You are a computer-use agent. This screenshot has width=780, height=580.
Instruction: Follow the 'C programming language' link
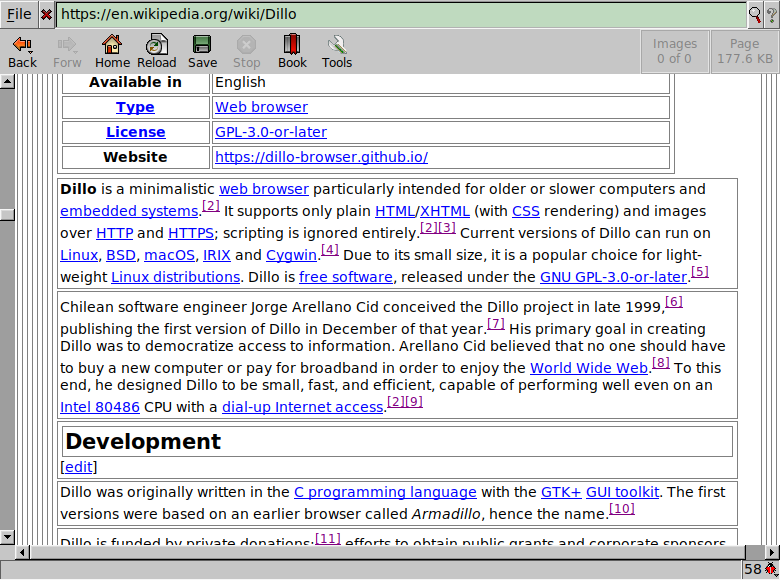[x=385, y=491]
